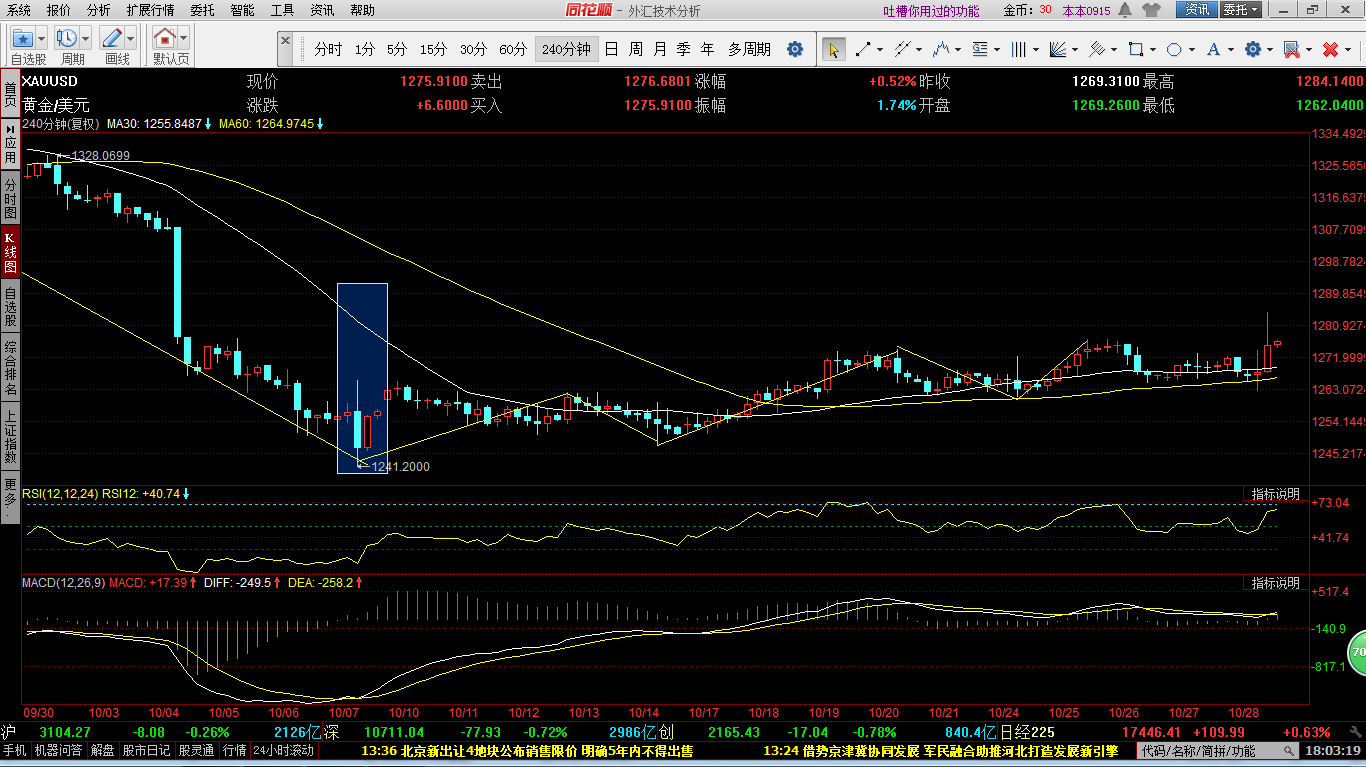Image resolution: width=1366 pixels, height=767 pixels.
Task: Open period settings gear icon
Action: pyautogui.click(x=795, y=49)
